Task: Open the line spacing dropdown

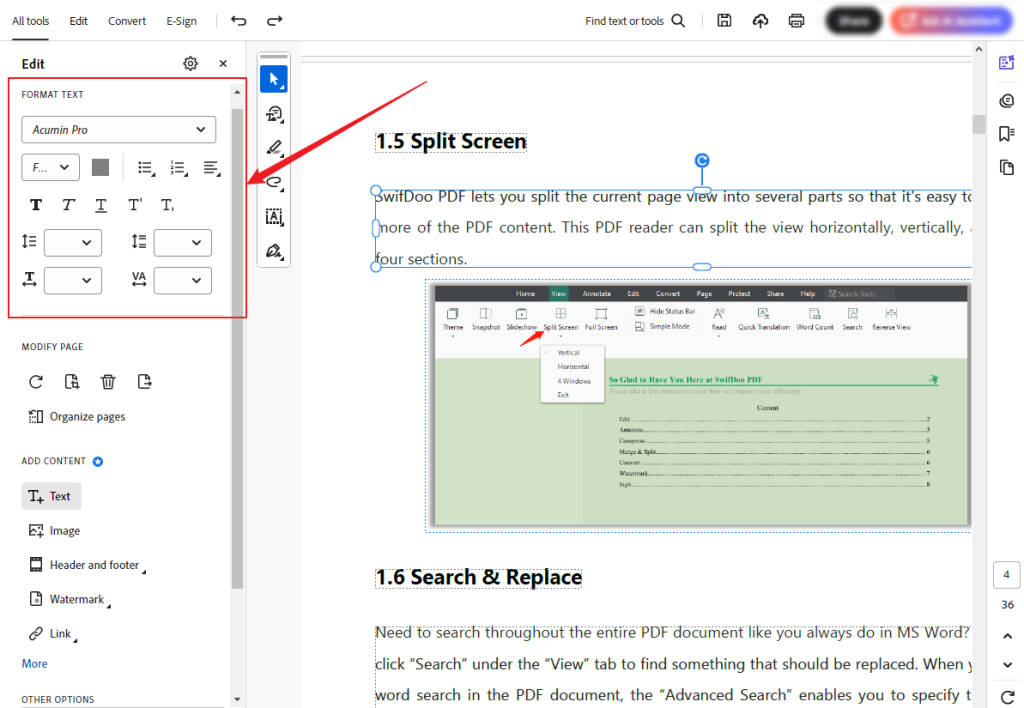Action: tap(72, 242)
